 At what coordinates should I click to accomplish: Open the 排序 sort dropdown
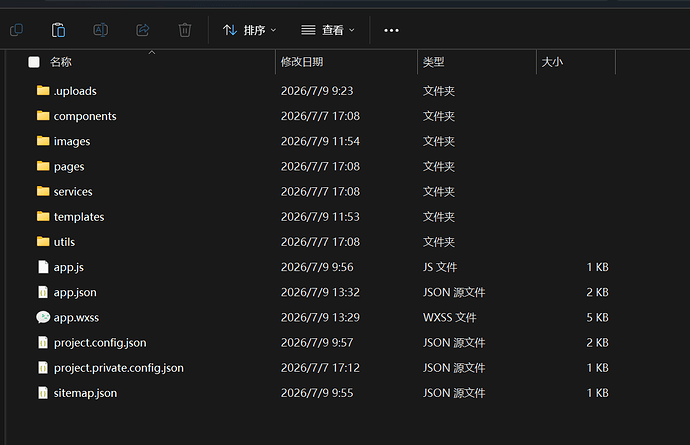(x=250, y=30)
